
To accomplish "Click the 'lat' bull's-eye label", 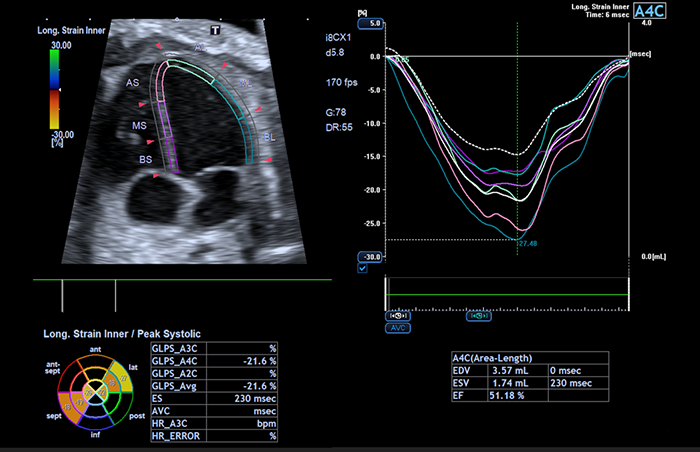I will click(x=133, y=367).
